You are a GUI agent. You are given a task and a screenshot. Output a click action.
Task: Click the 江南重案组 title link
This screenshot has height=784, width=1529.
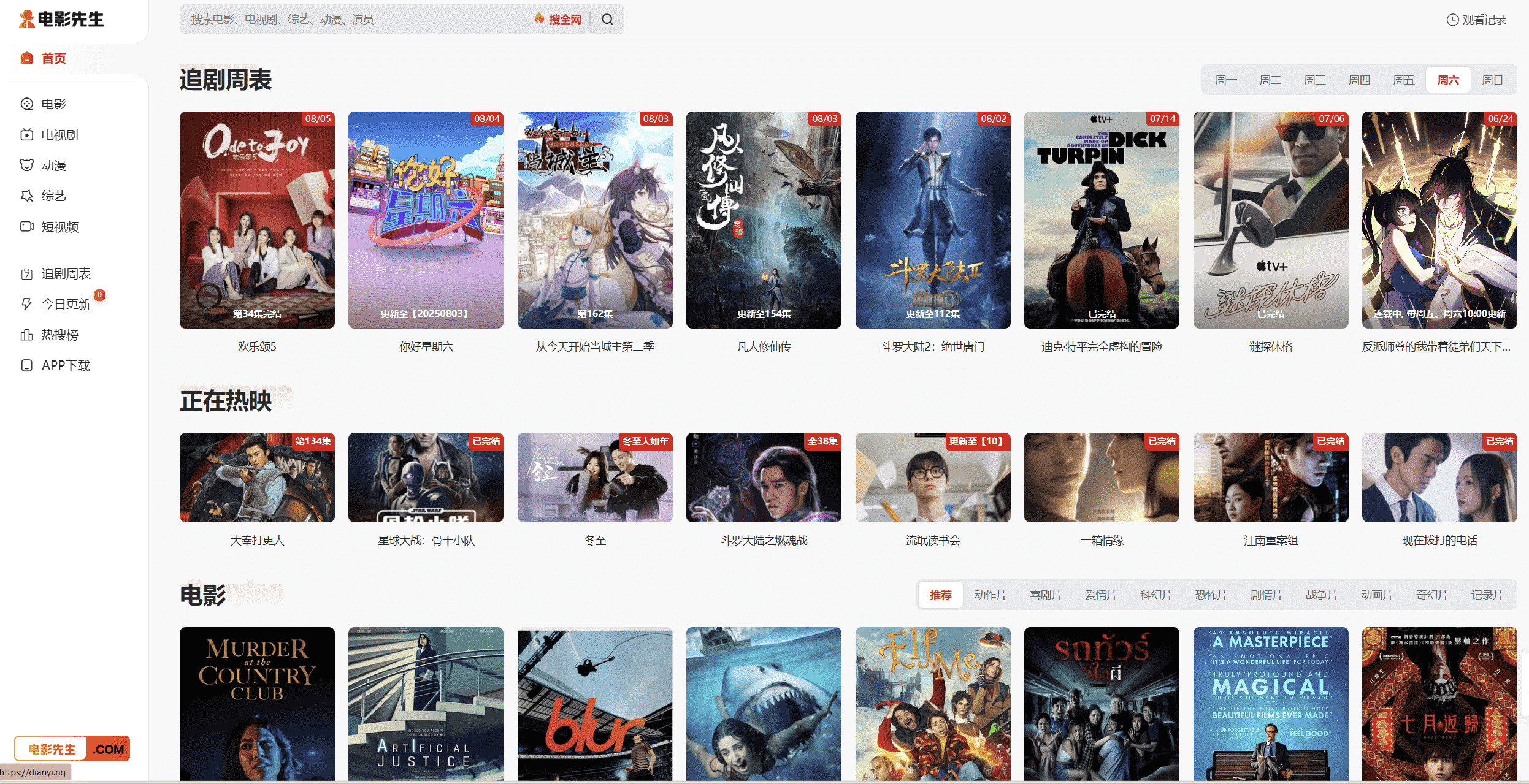(1271, 541)
